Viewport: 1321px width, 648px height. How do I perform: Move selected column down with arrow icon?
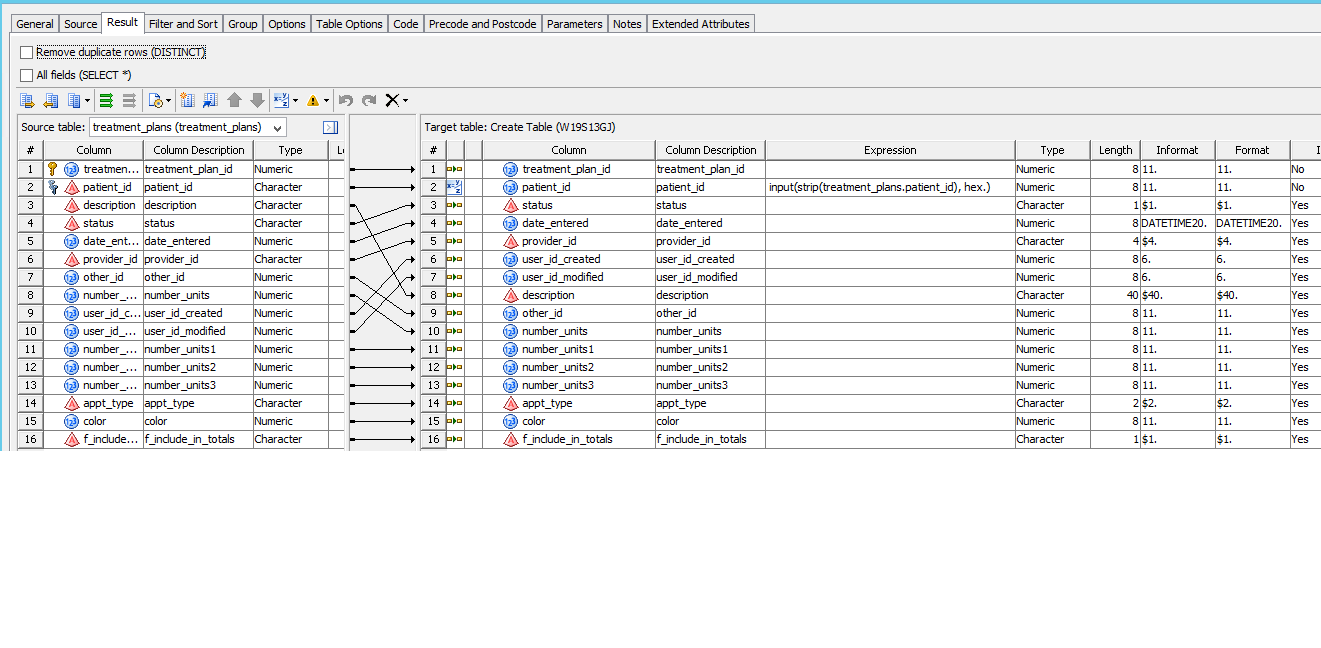(x=257, y=100)
